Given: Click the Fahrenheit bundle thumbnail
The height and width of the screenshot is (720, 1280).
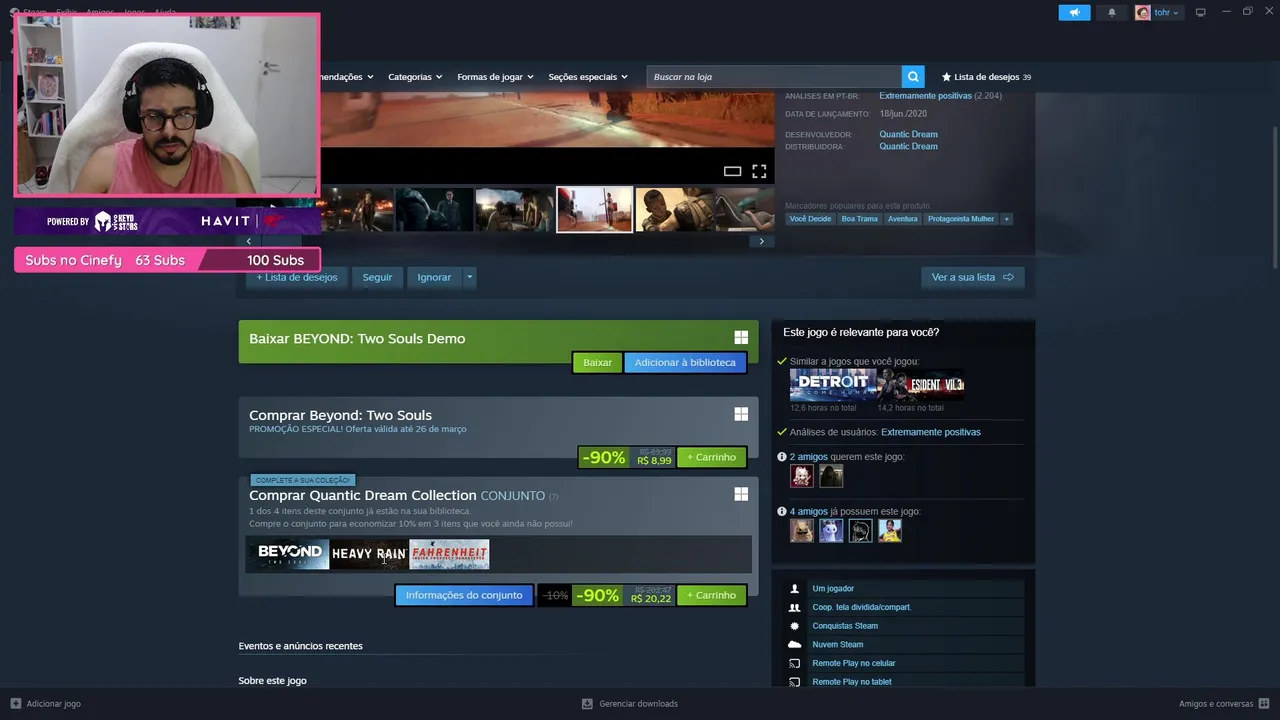Looking at the screenshot, I should tap(449, 554).
